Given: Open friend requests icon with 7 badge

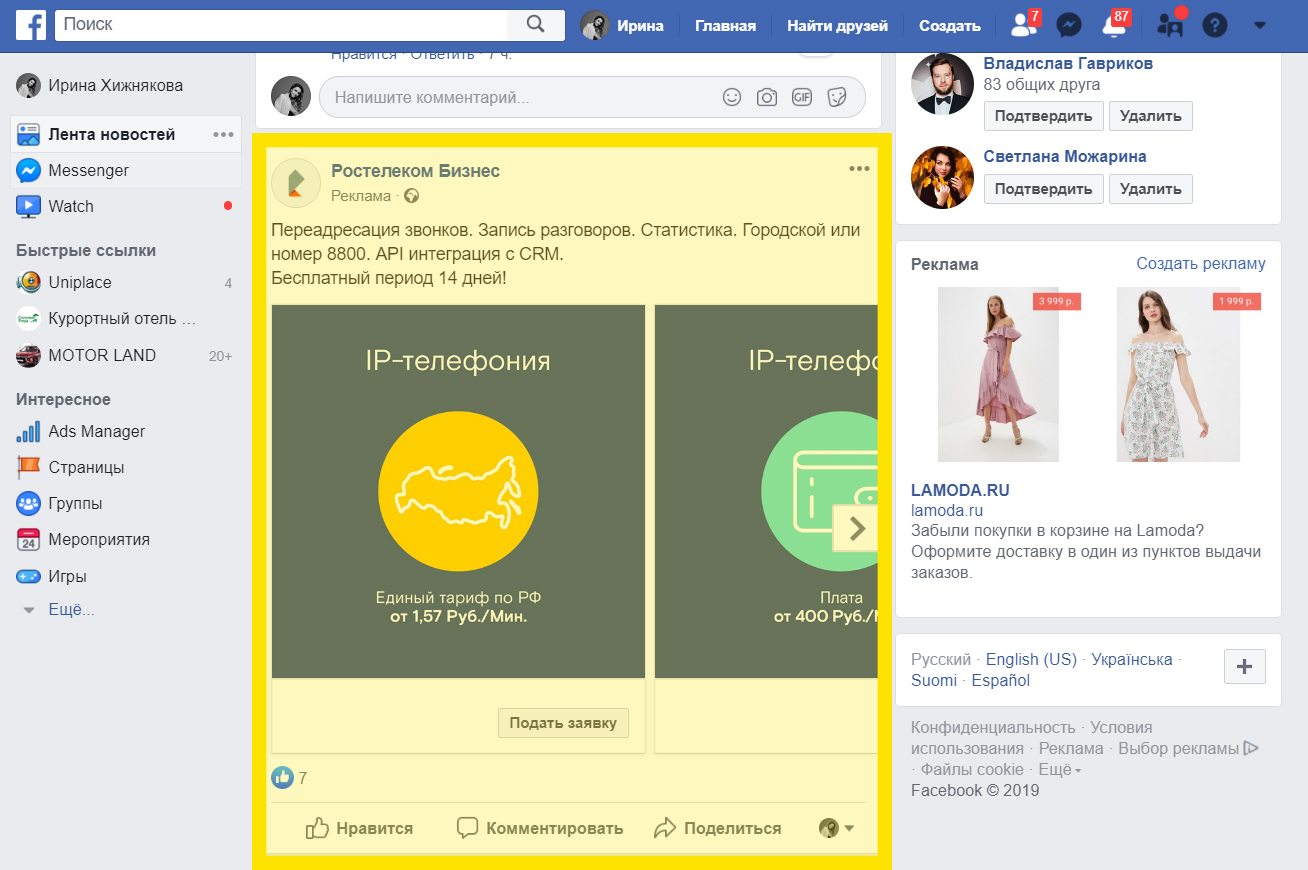Looking at the screenshot, I should [1024, 25].
